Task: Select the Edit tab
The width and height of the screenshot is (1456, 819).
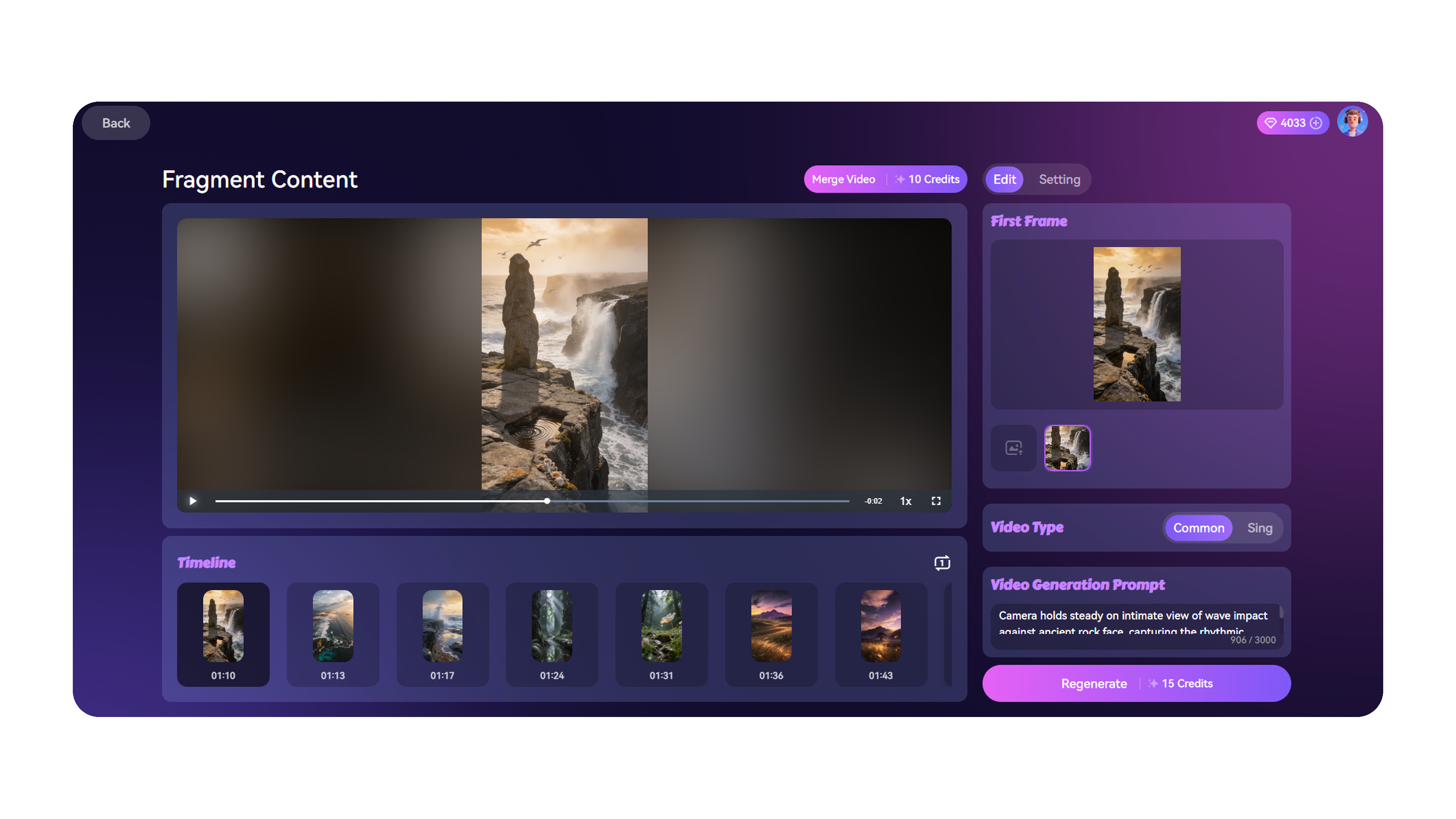Action: coord(1004,179)
